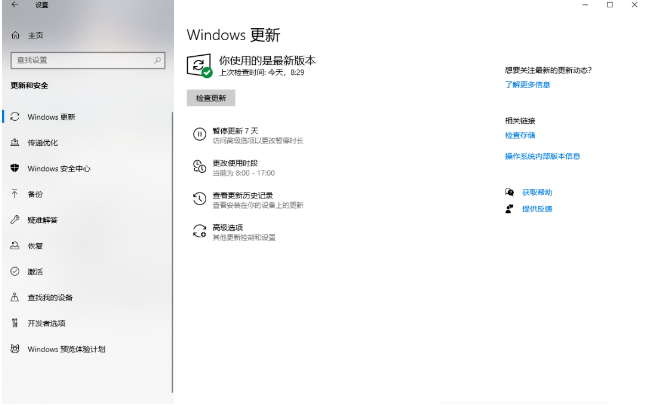The image size is (649, 406).
Task: Open 备份 (Backup) settings
Action: (x=35, y=194)
